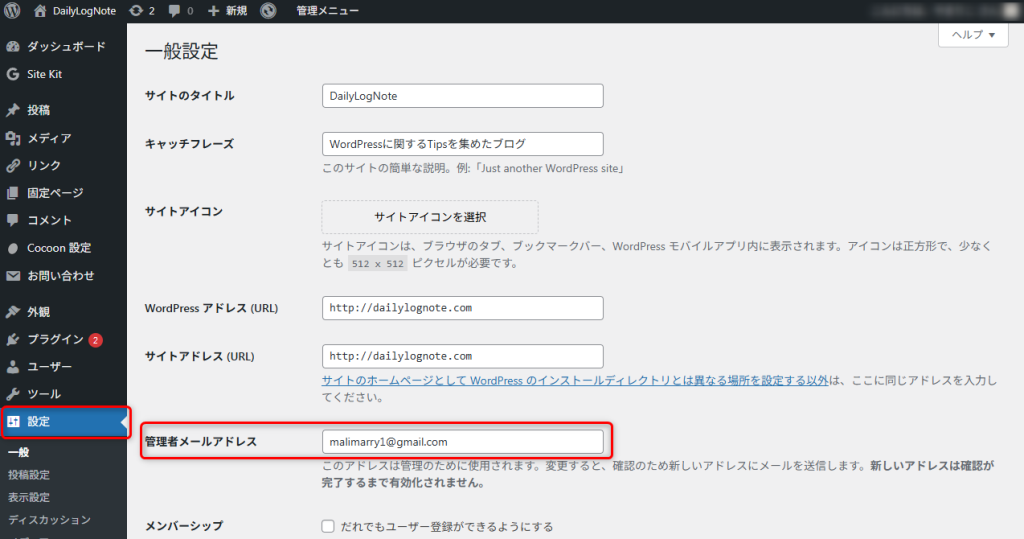Click the サイトのタイトル text field
The width and height of the screenshot is (1024, 539).
[463, 96]
